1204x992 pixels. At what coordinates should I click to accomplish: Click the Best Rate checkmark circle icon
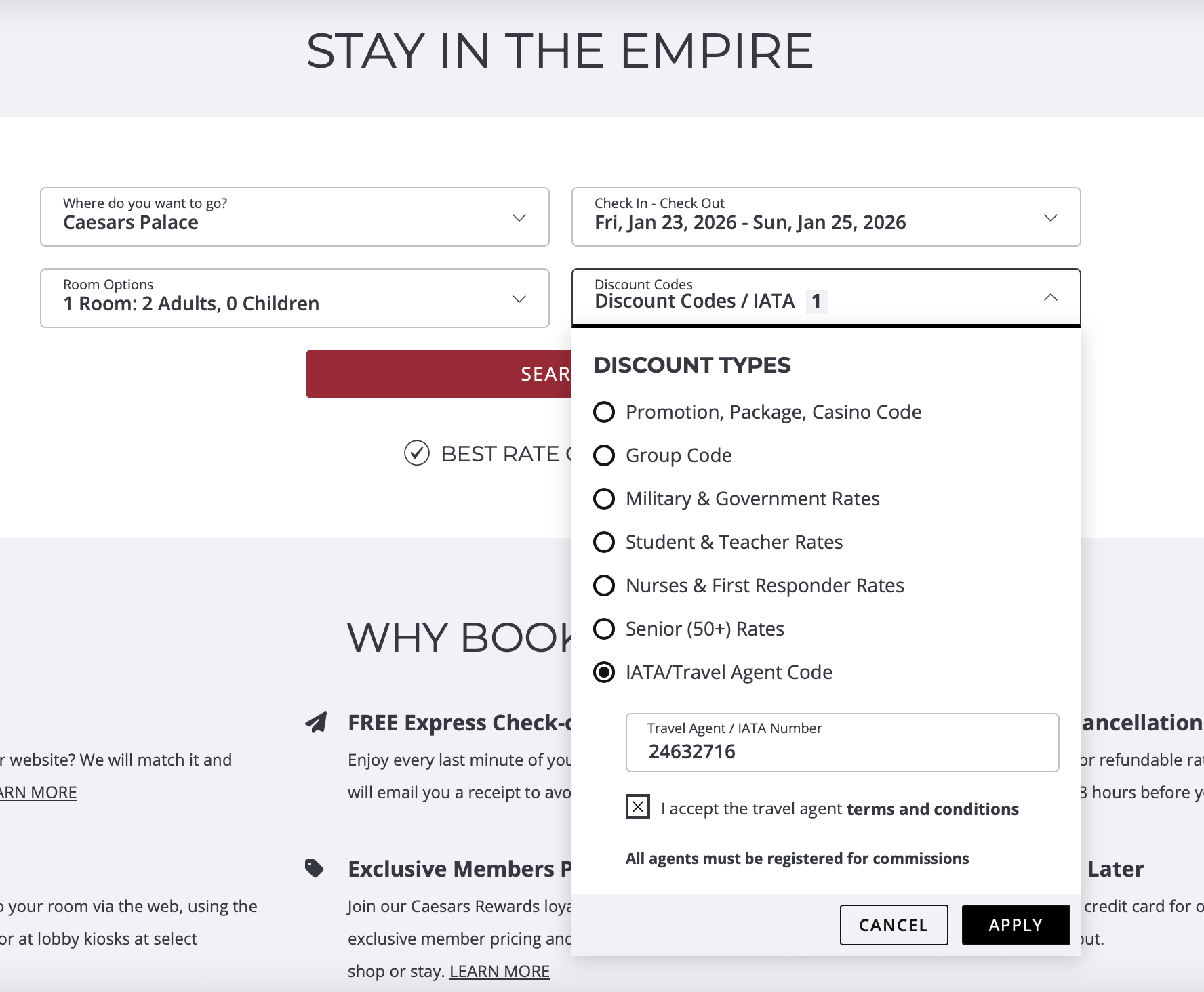coord(417,453)
